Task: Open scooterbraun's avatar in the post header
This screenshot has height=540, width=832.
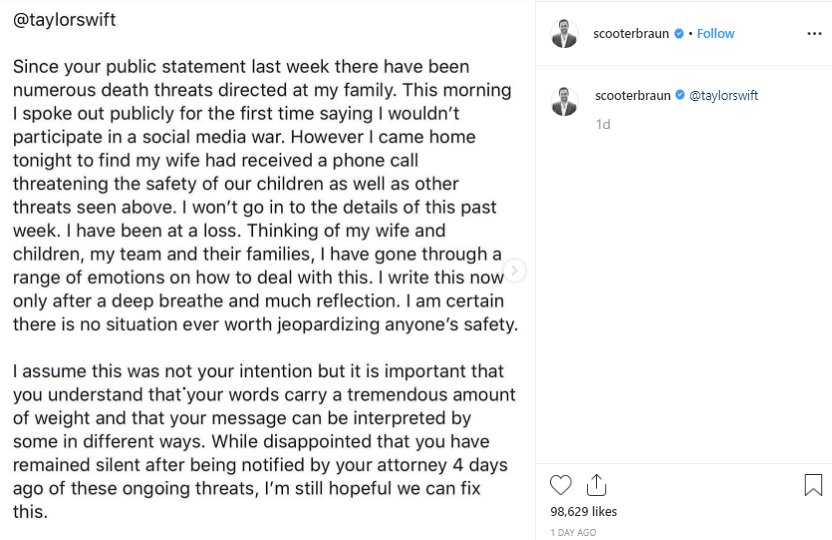Action: coord(564,33)
